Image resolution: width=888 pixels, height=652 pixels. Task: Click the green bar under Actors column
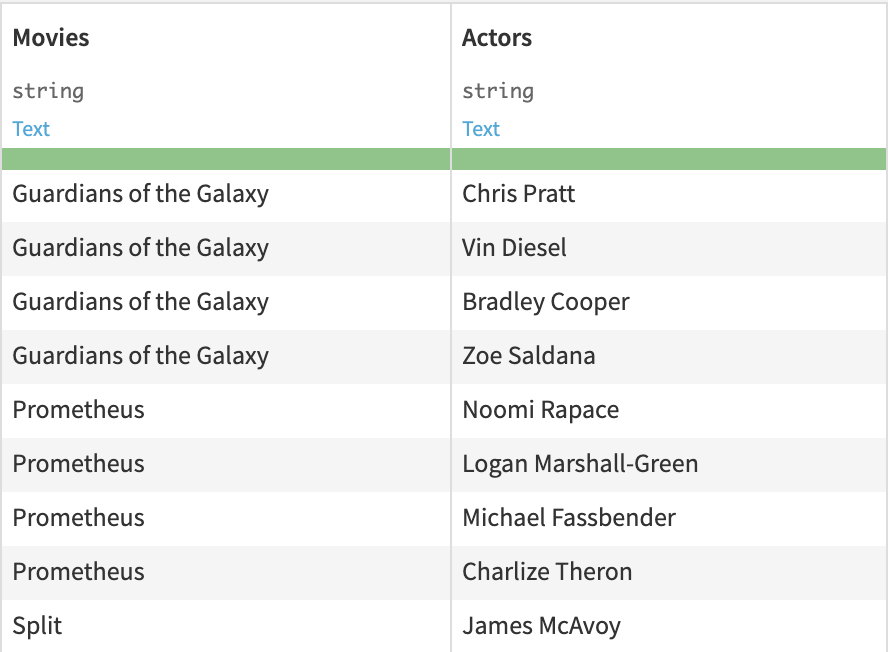point(669,159)
